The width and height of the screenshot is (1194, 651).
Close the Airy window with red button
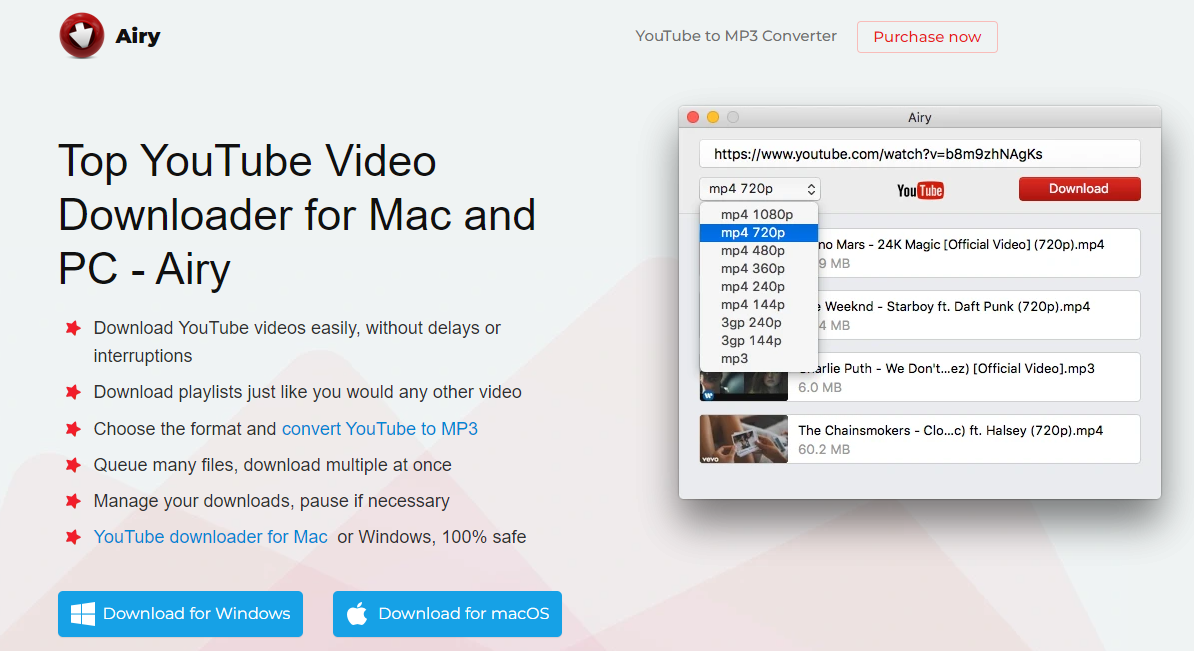(x=693, y=117)
